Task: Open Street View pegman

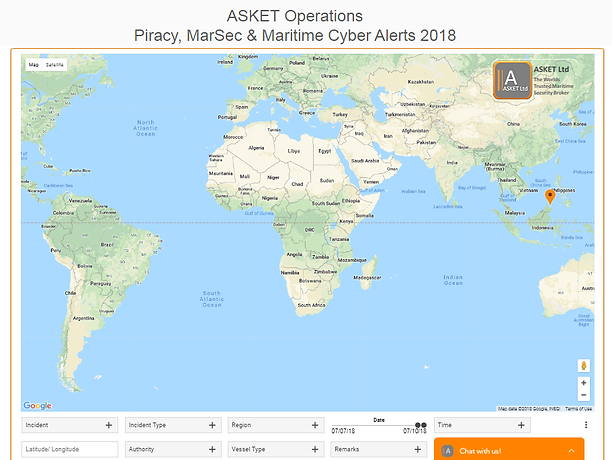Action: tap(584, 366)
